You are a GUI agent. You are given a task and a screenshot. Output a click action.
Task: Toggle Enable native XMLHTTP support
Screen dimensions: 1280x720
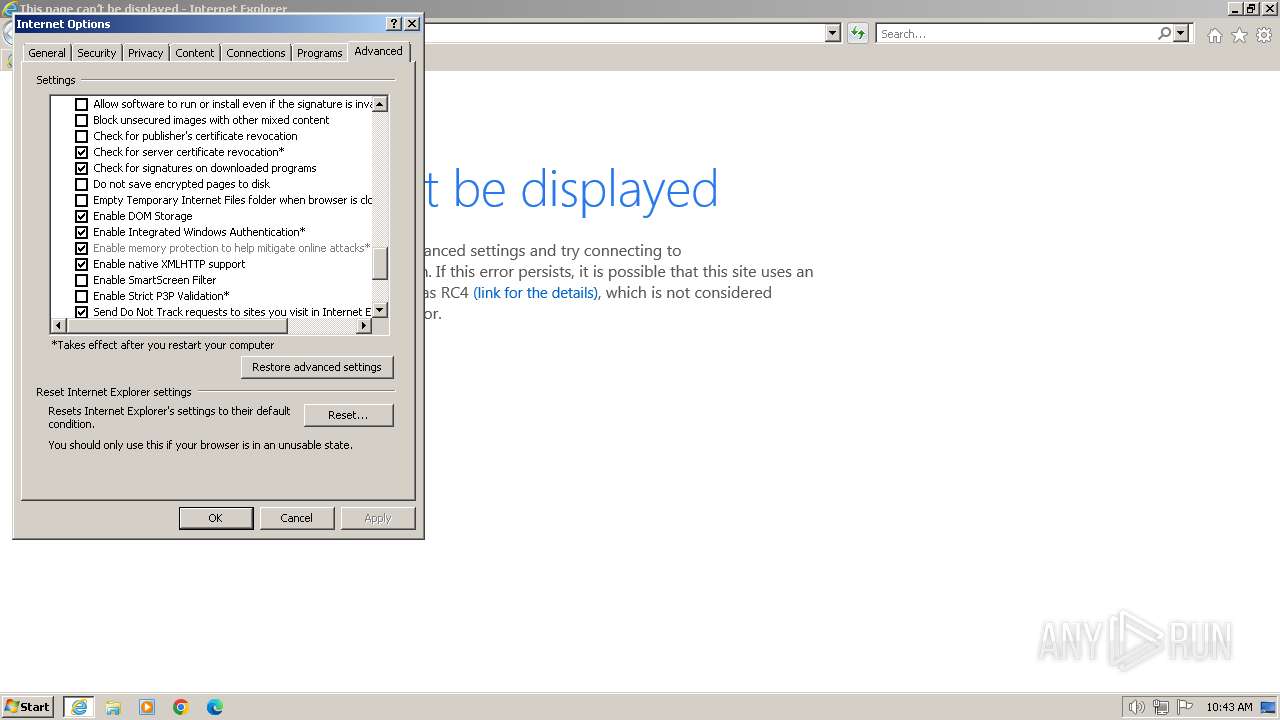point(82,264)
